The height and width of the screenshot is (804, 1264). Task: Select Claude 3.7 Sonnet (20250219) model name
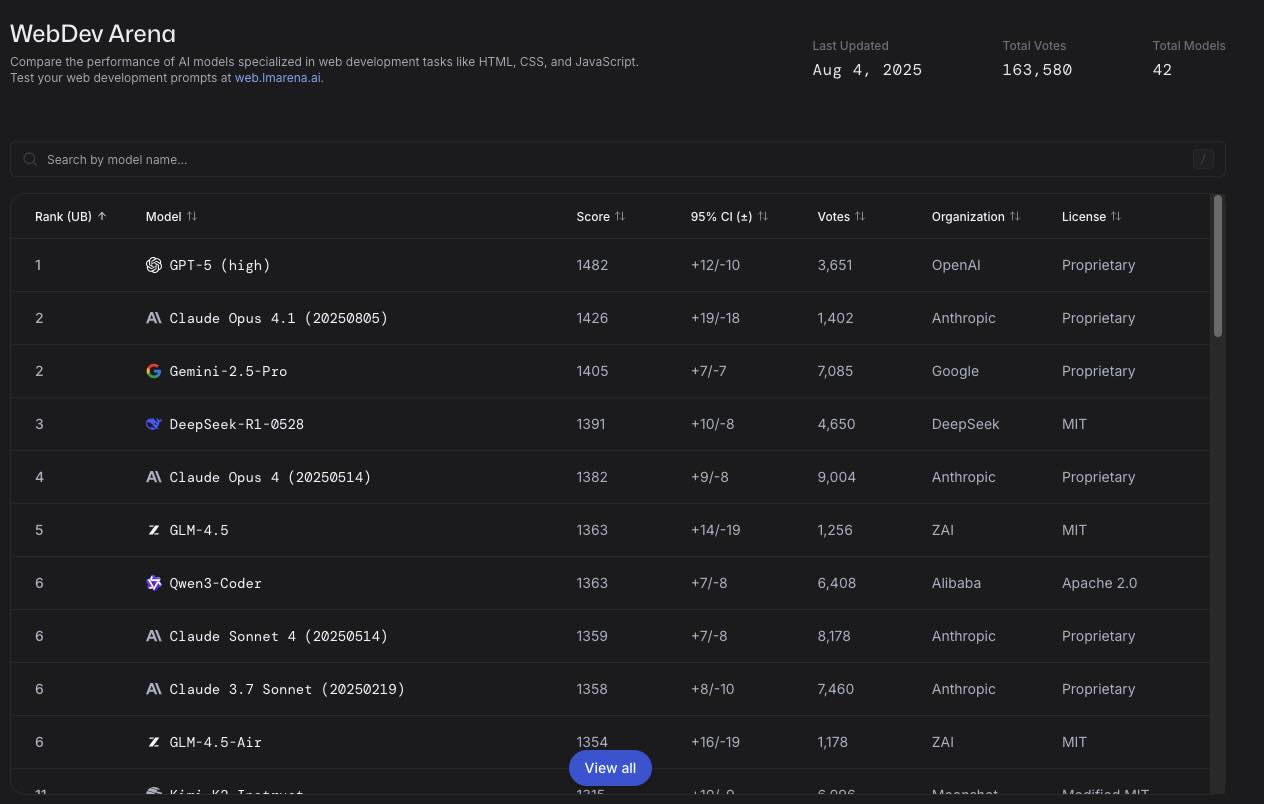coord(287,689)
